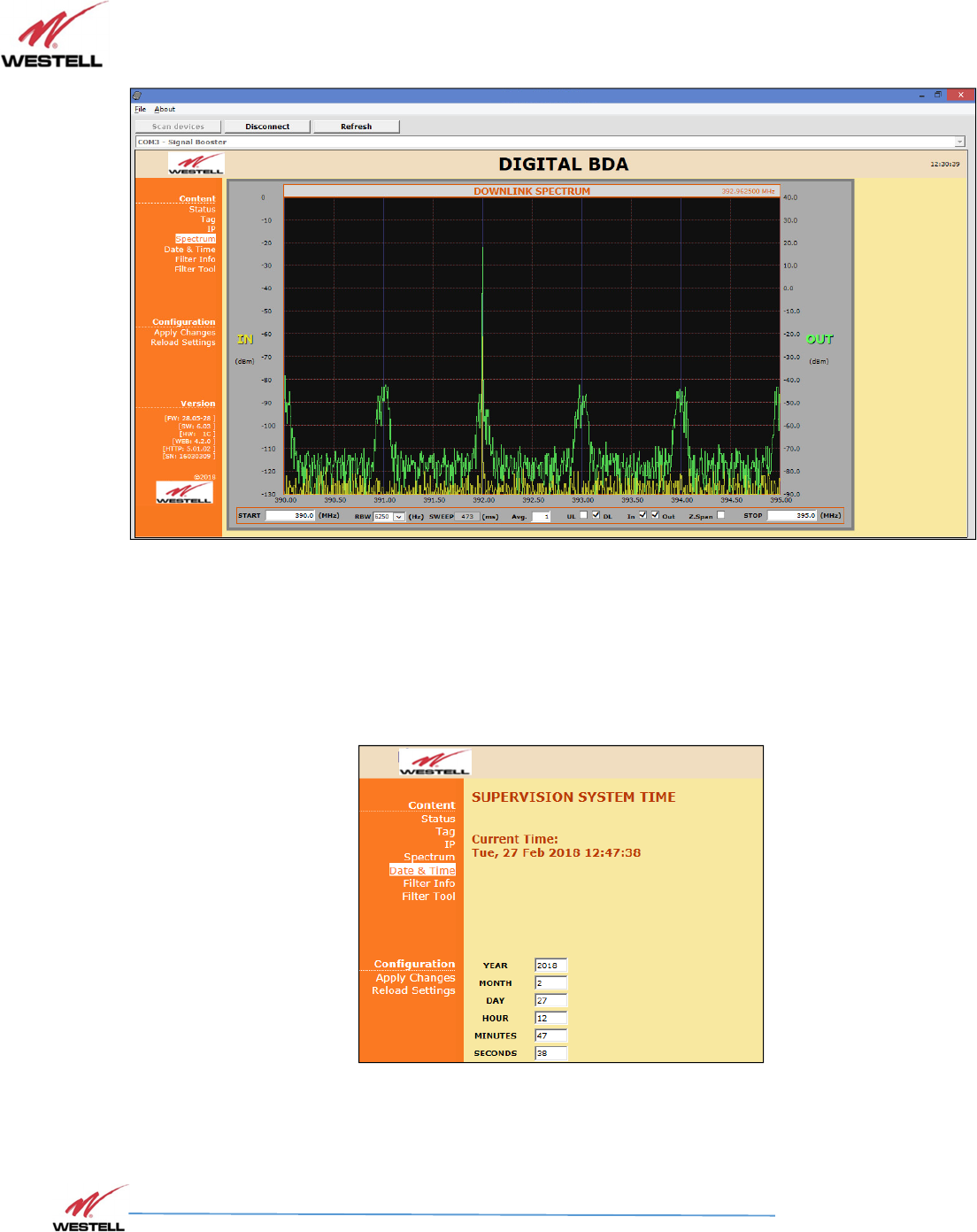Open Date & Time in the spectrum window sidebar
Viewport: 977px width, 1232px height.
[x=189, y=250]
